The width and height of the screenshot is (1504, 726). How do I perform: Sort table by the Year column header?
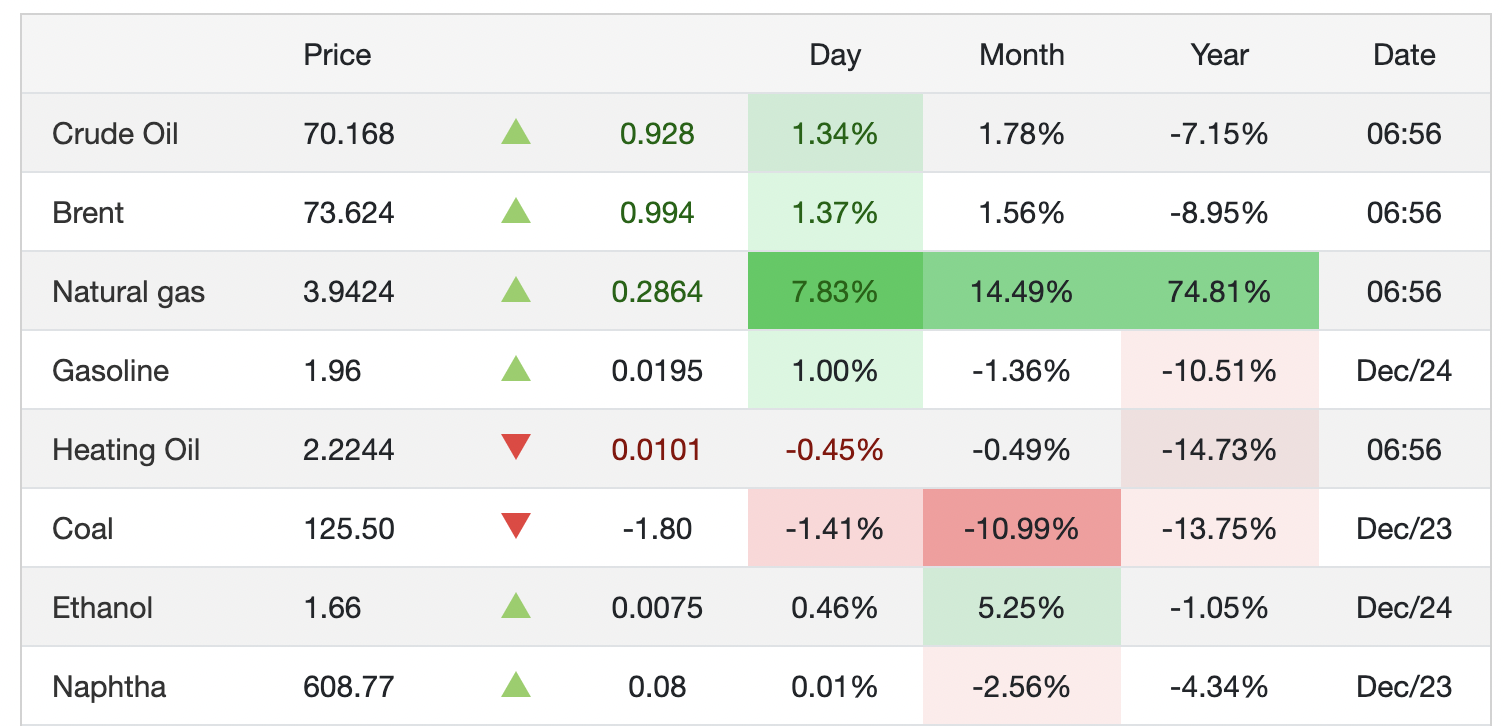click(1220, 54)
